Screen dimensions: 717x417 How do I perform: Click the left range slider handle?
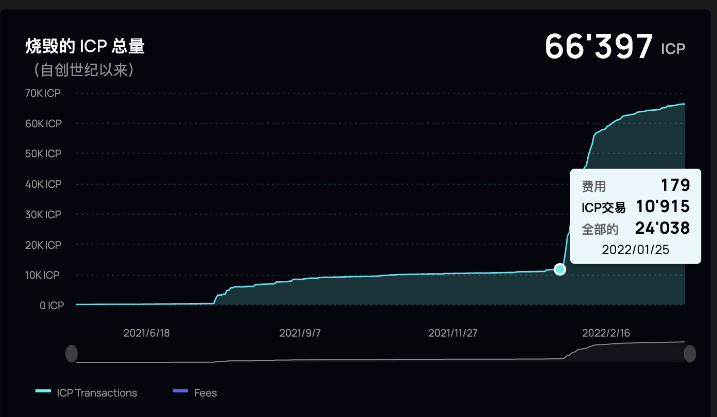[72, 353]
